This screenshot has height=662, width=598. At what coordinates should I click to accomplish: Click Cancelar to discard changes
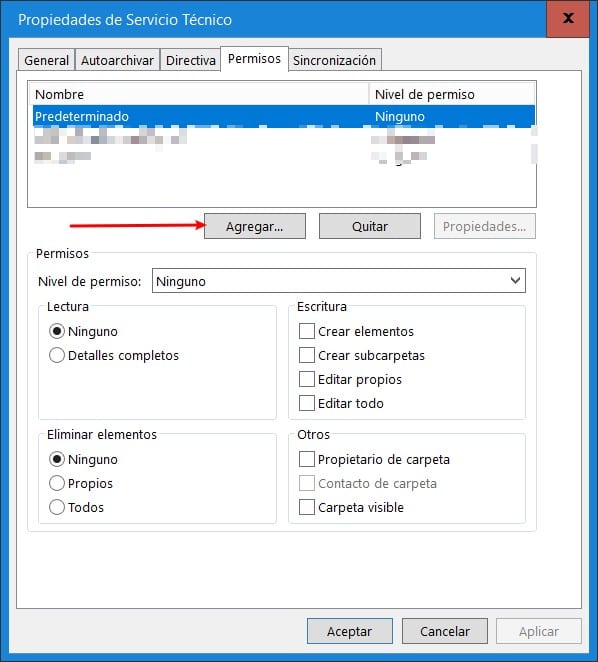pos(445,631)
